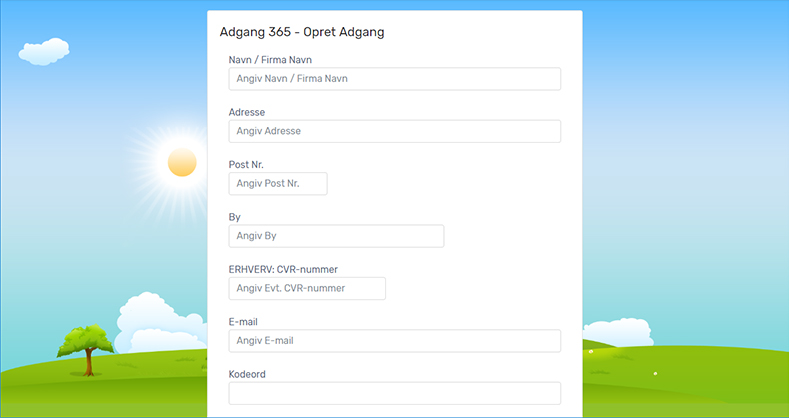Focus the Adresse text box
Viewport: 789px width, 418px height.
click(x=394, y=131)
